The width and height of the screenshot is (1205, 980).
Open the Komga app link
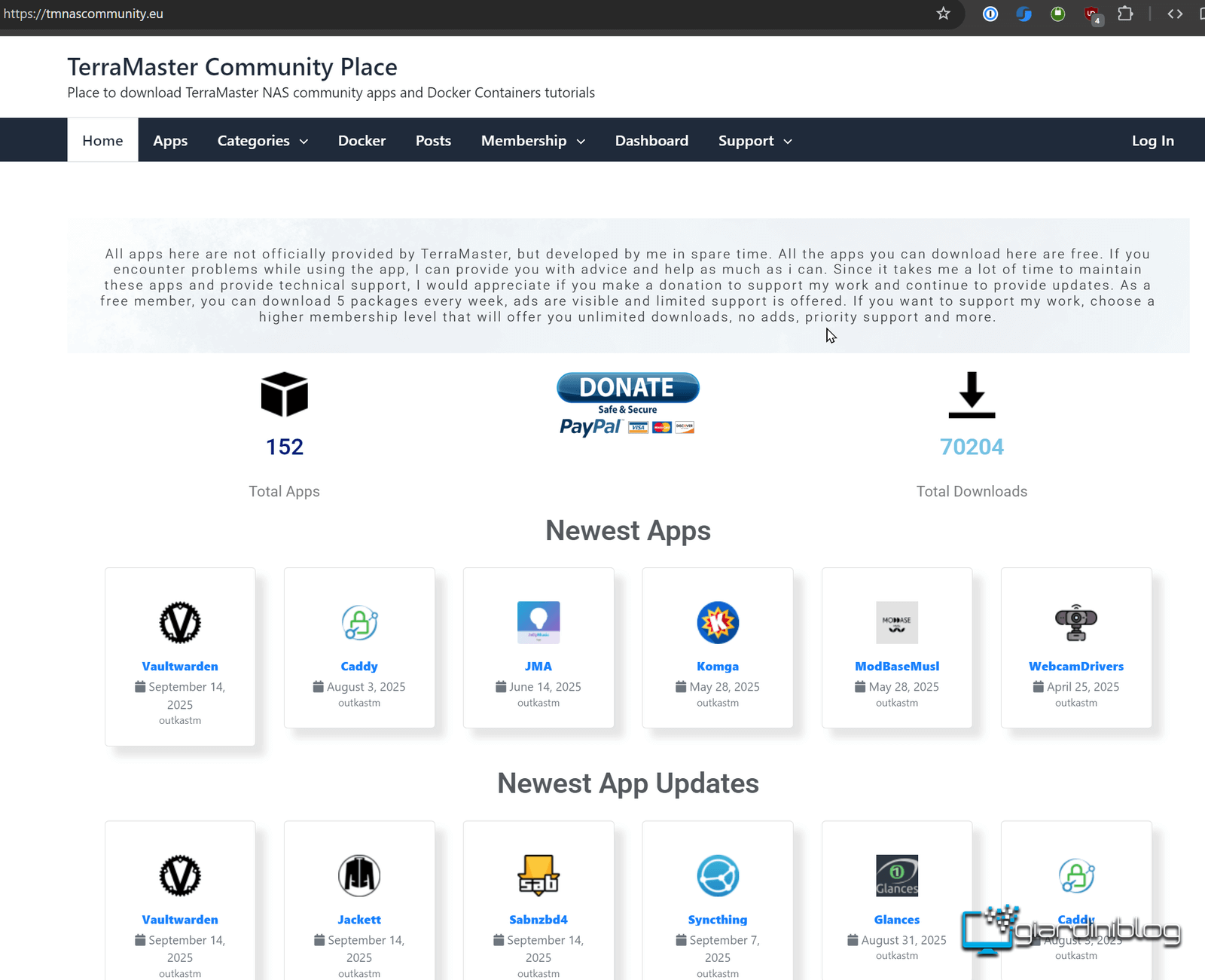pos(718,667)
